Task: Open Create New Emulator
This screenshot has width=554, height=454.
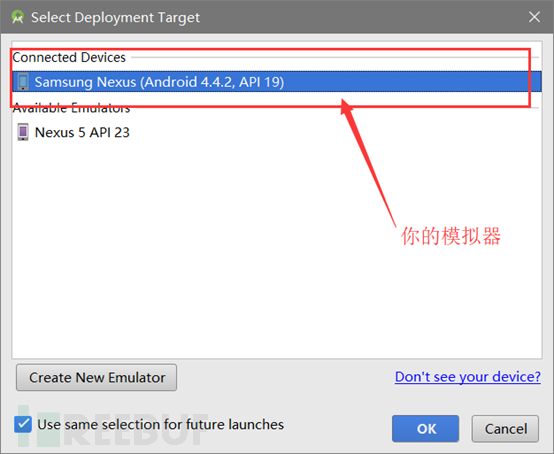Action: [96, 377]
